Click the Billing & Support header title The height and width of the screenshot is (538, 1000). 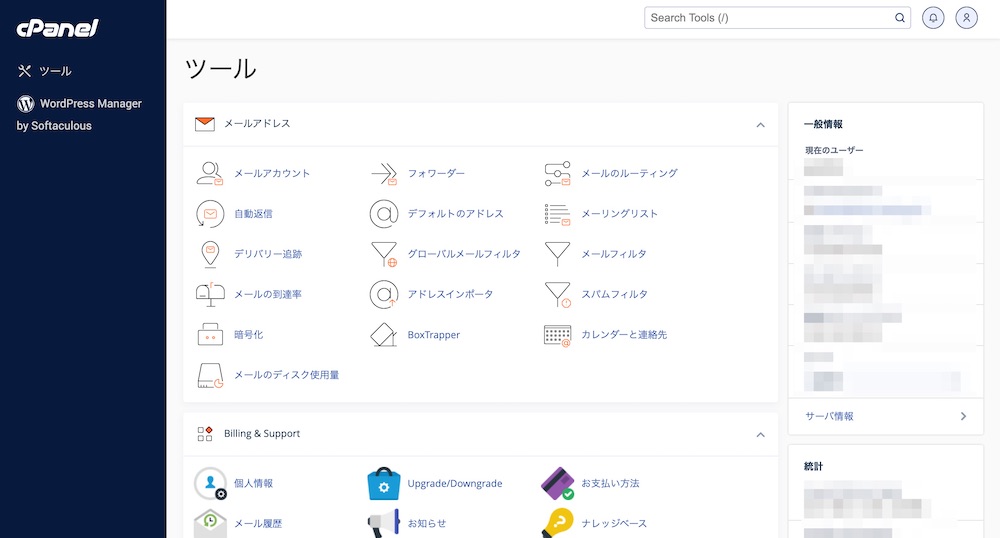(261, 433)
